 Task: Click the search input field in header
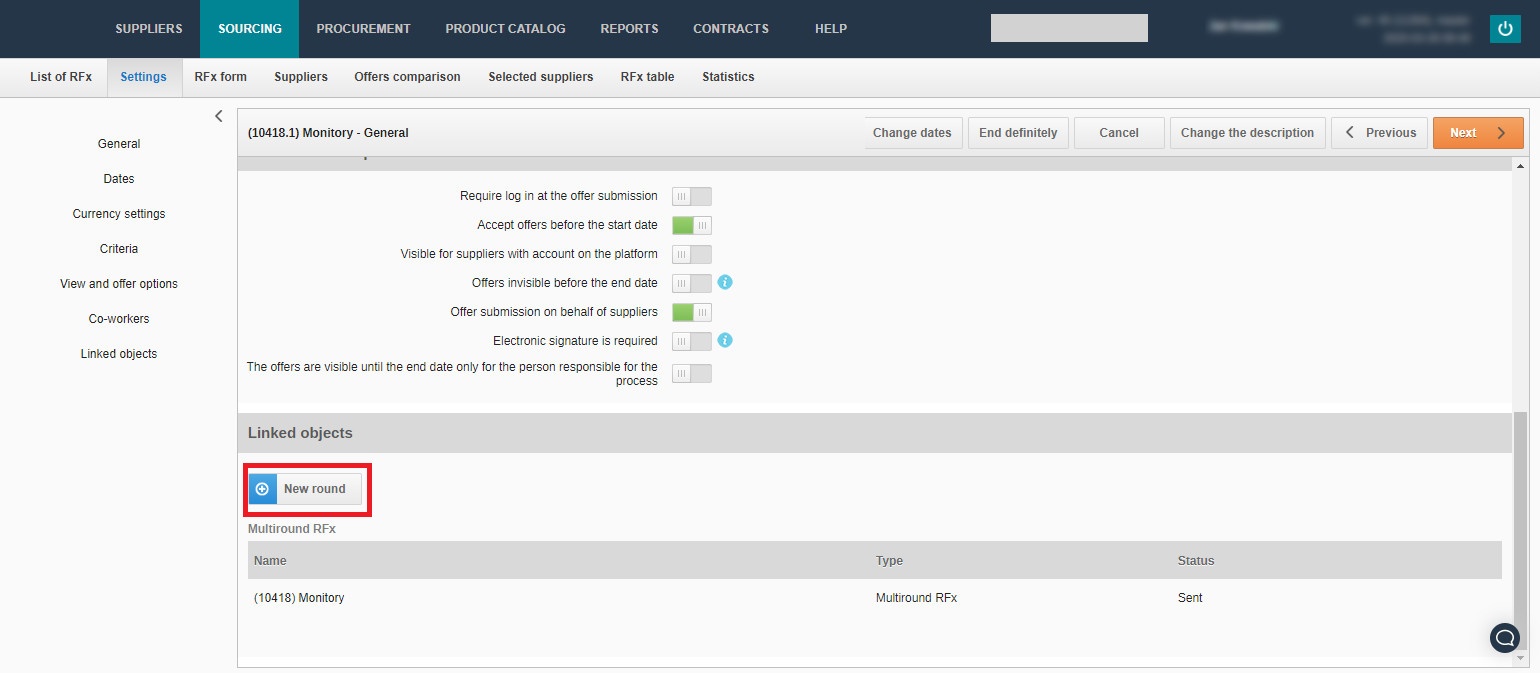click(x=1069, y=28)
